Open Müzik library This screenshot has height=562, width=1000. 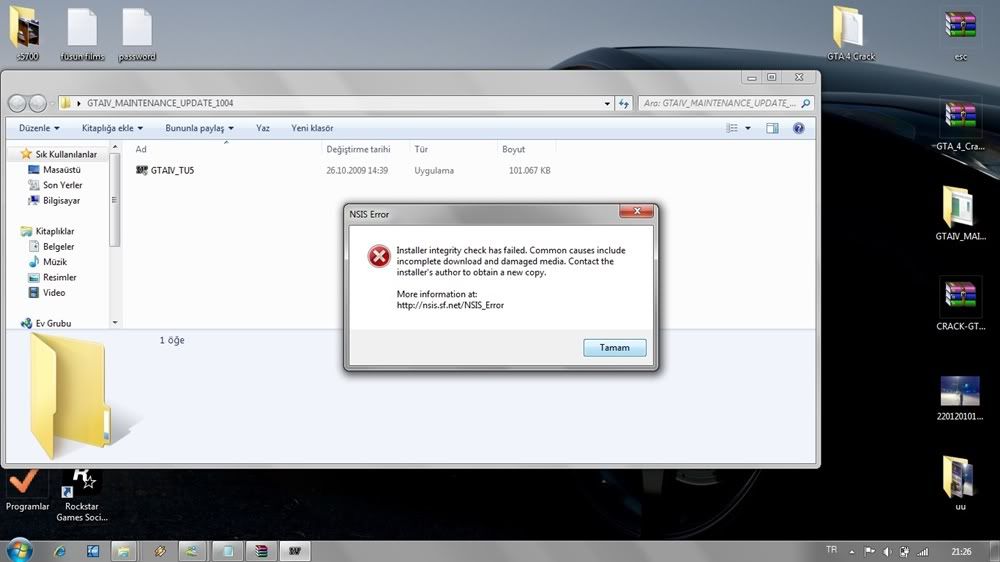pyautogui.click(x=48, y=262)
